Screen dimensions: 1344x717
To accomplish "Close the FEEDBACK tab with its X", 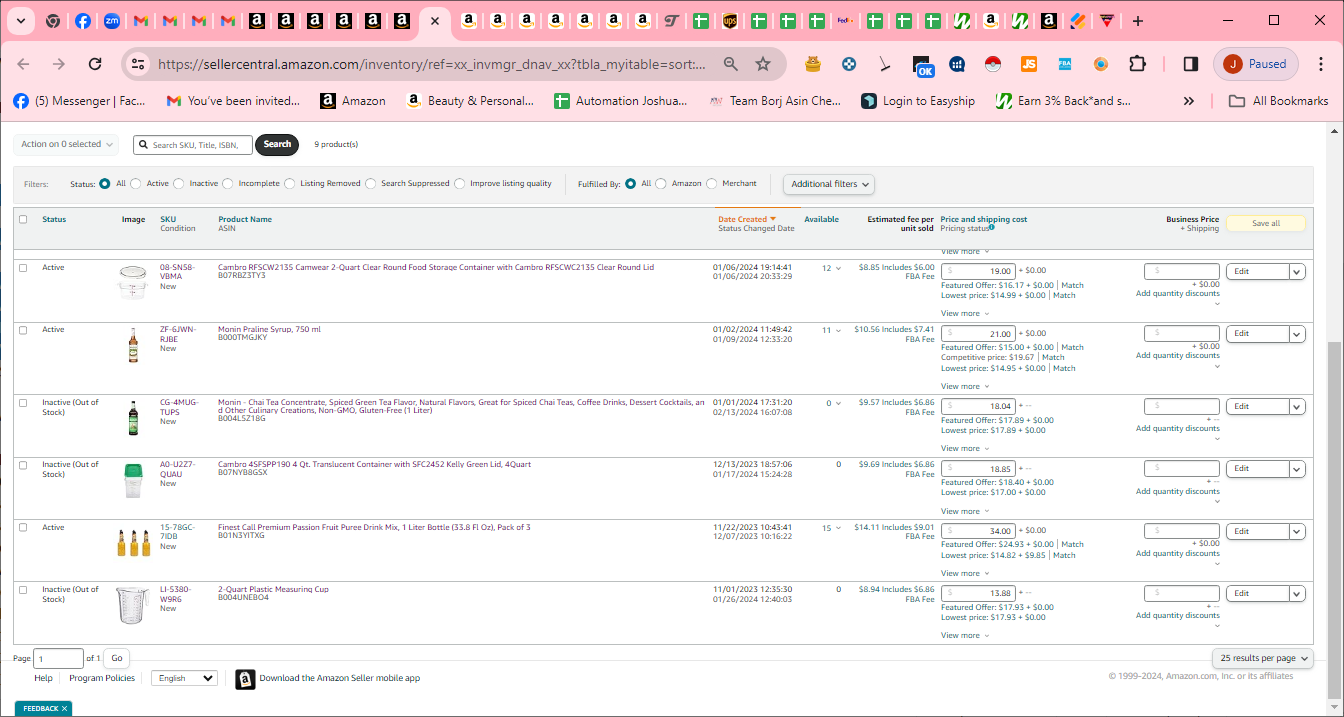I will click(x=64, y=708).
